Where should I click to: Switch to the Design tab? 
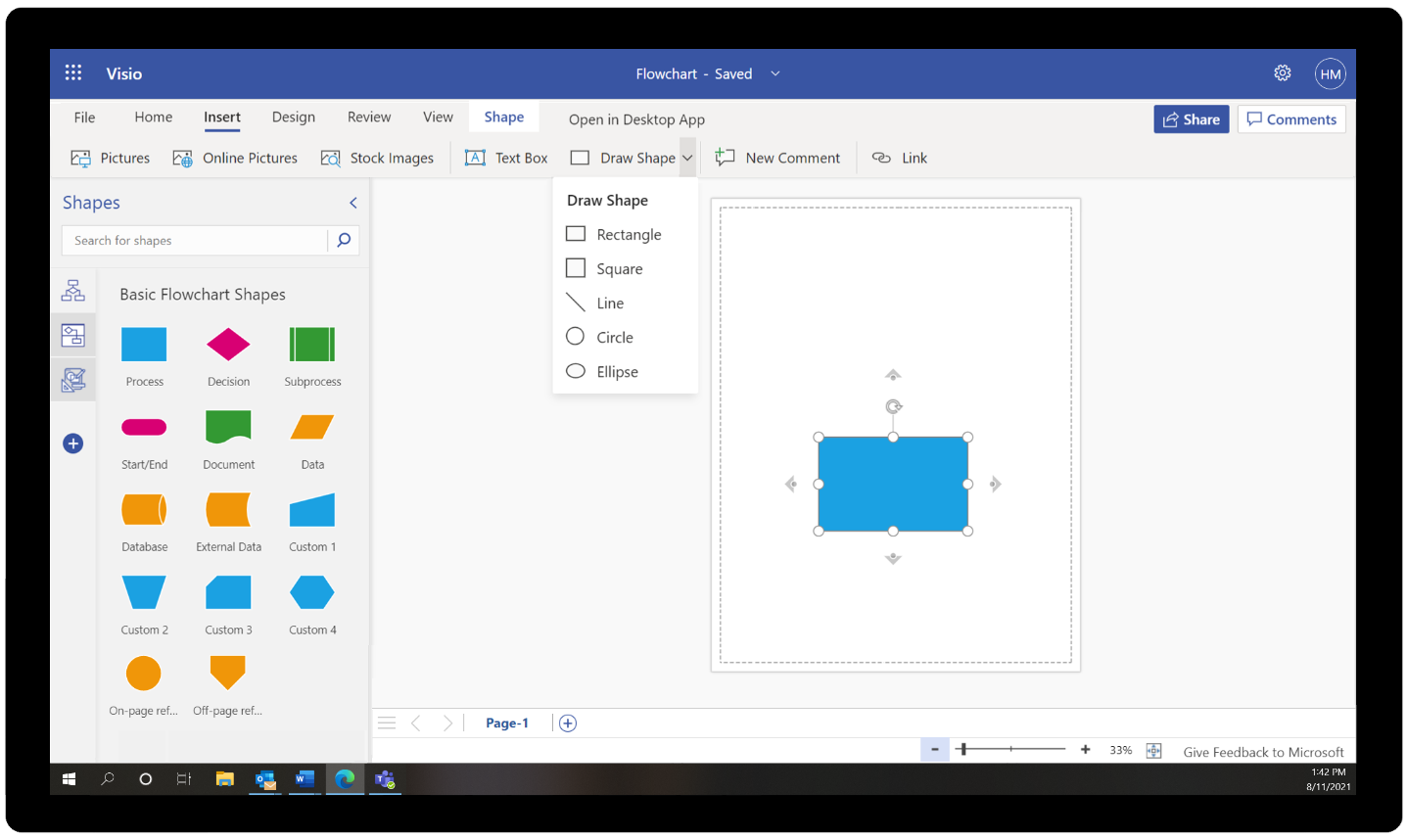click(x=293, y=117)
